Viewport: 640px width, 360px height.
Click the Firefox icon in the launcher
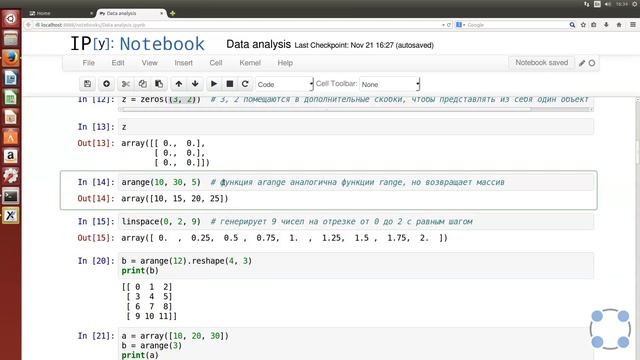tap(11, 58)
